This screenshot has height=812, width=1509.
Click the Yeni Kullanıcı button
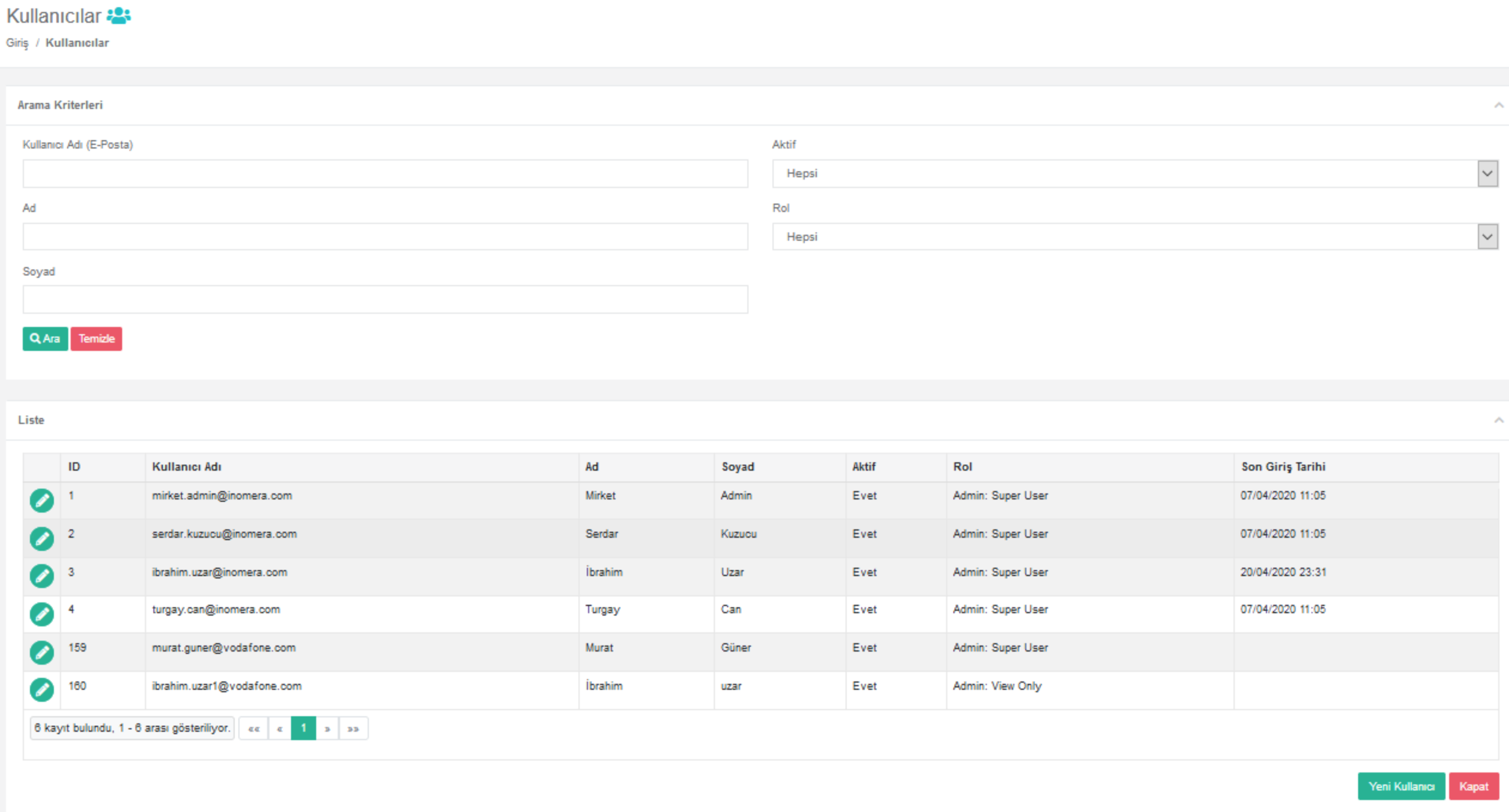tap(1401, 786)
